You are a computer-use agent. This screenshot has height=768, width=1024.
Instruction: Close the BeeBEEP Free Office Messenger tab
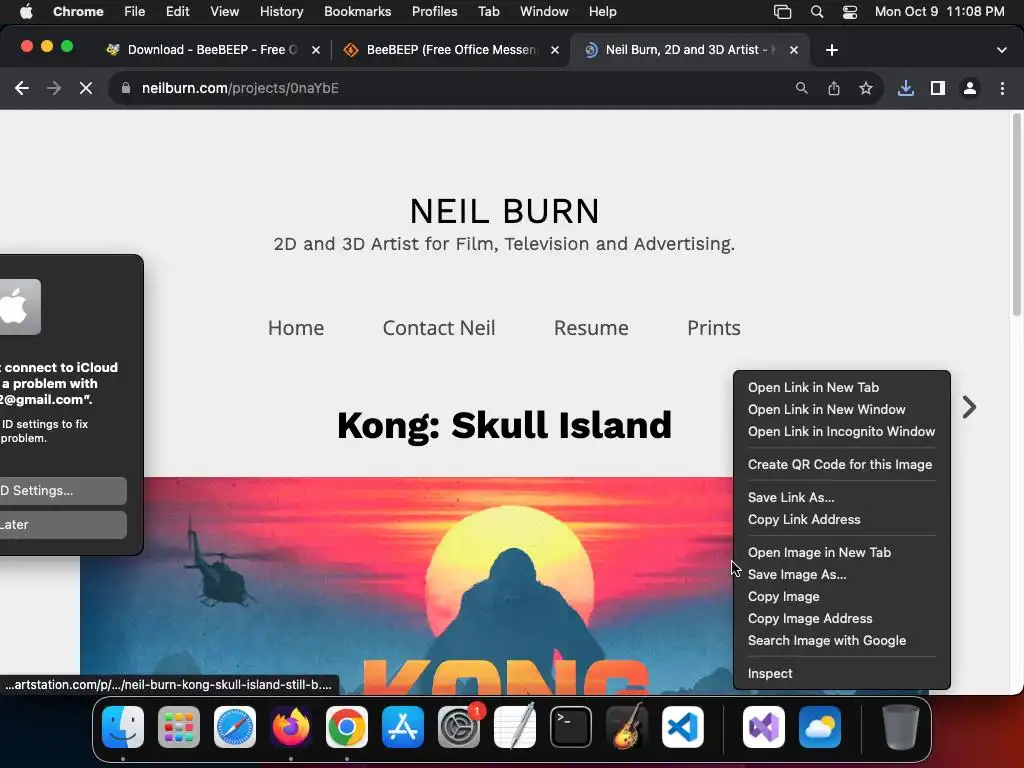555,50
